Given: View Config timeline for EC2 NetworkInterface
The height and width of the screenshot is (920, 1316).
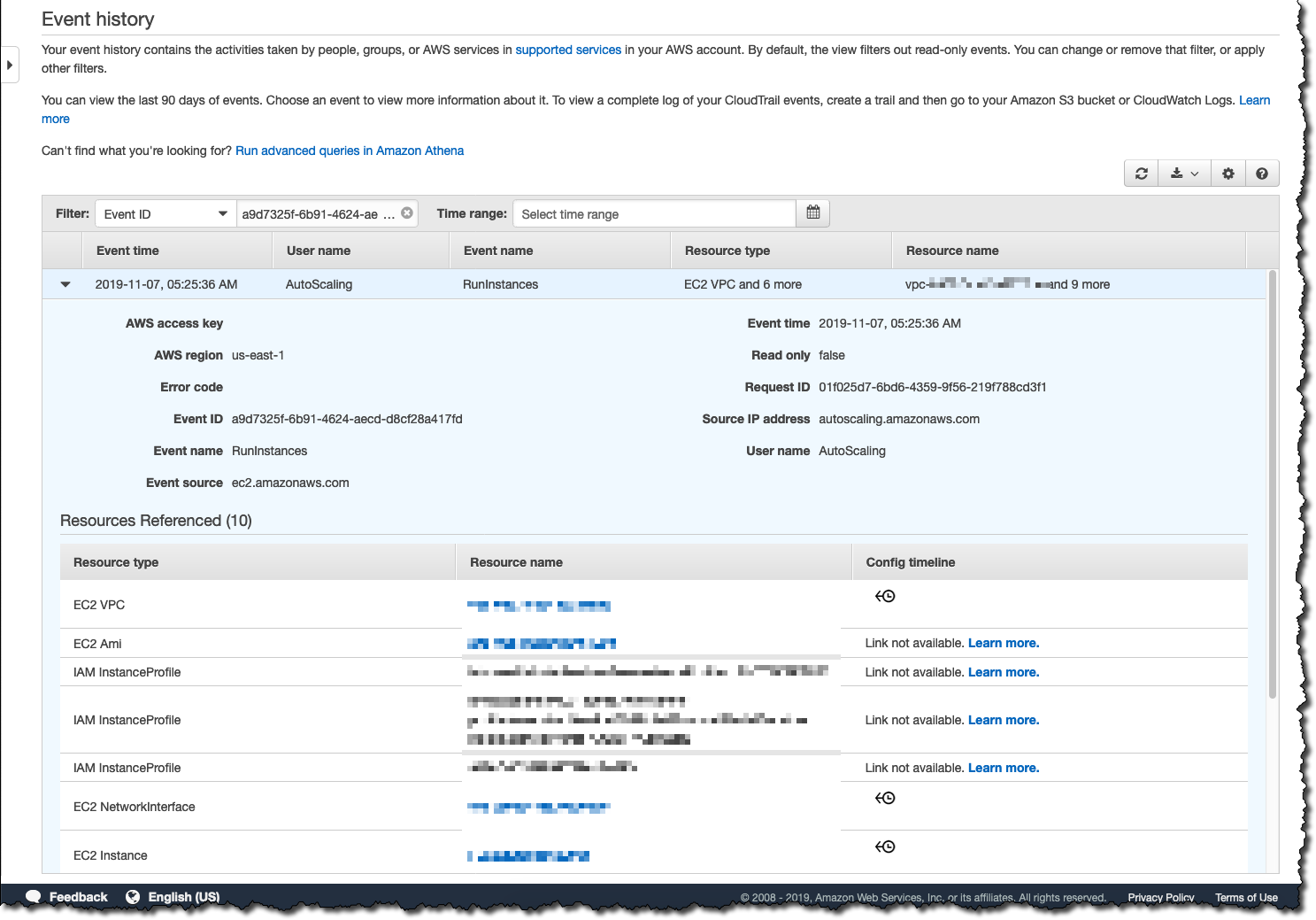Looking at the screenshot, I should pyautogui.click(x=886, y=797).
